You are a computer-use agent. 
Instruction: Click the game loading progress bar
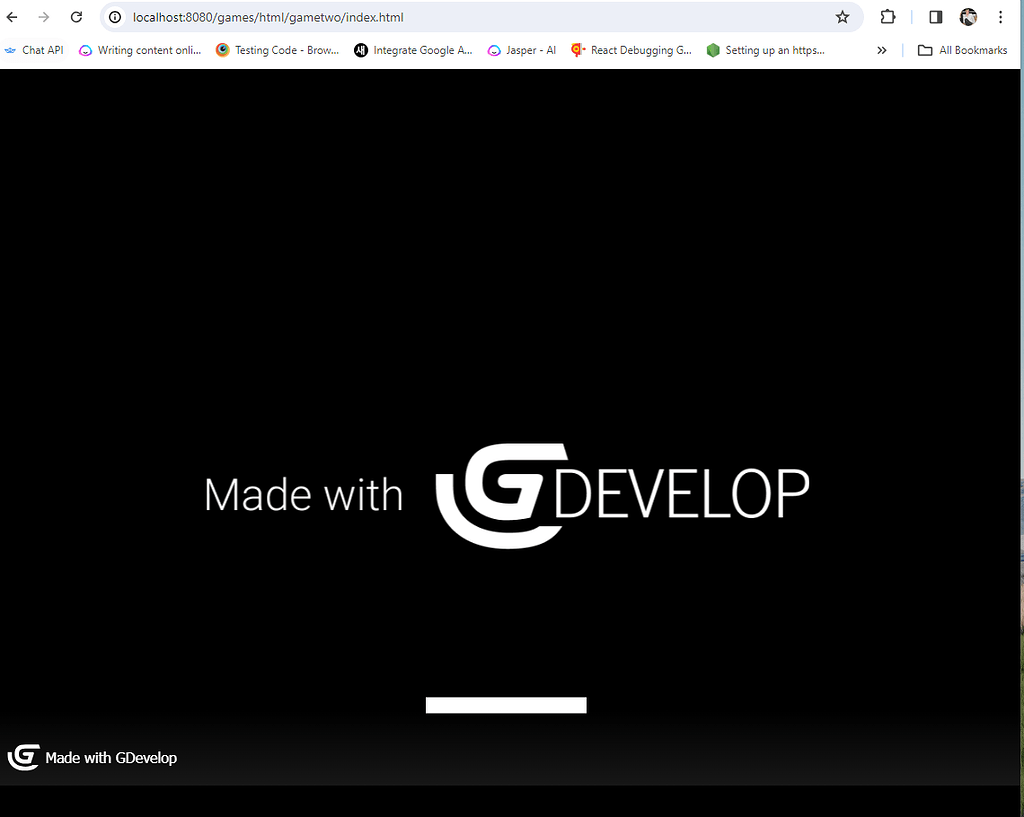pos(506,704)
